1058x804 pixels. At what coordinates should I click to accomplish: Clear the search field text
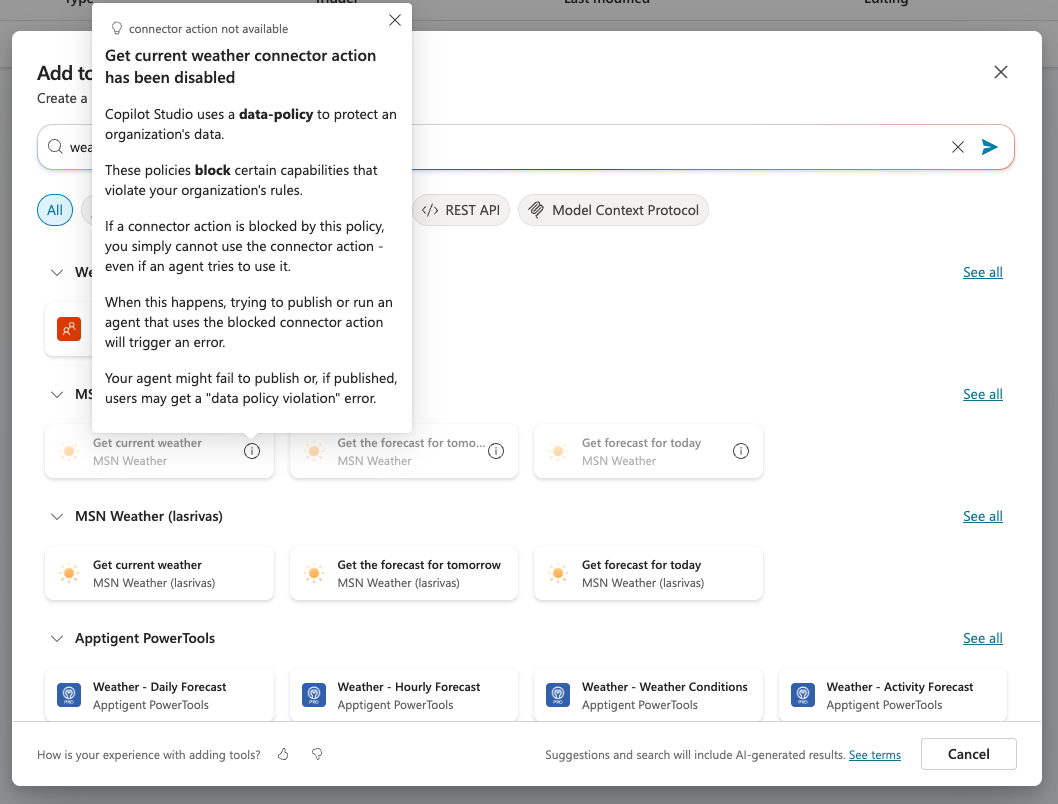point(957,147)
